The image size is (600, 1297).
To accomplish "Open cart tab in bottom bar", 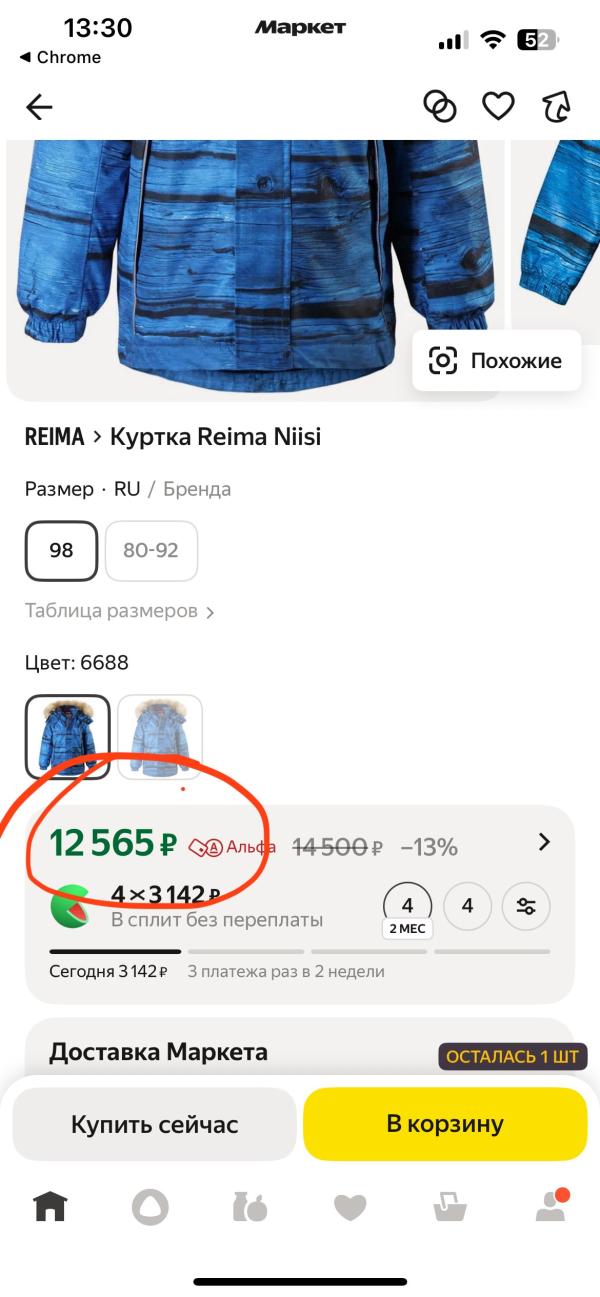I will pos(450,1207).
